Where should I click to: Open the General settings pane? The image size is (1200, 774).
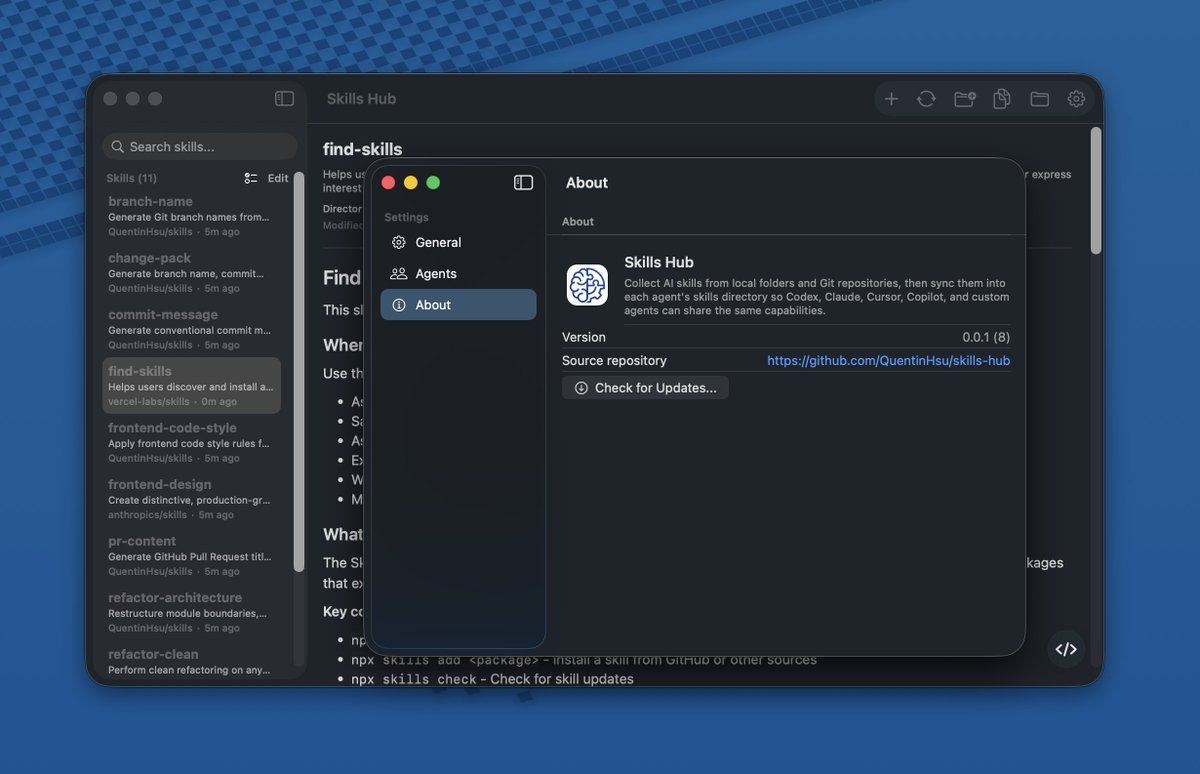pos(458,242)
